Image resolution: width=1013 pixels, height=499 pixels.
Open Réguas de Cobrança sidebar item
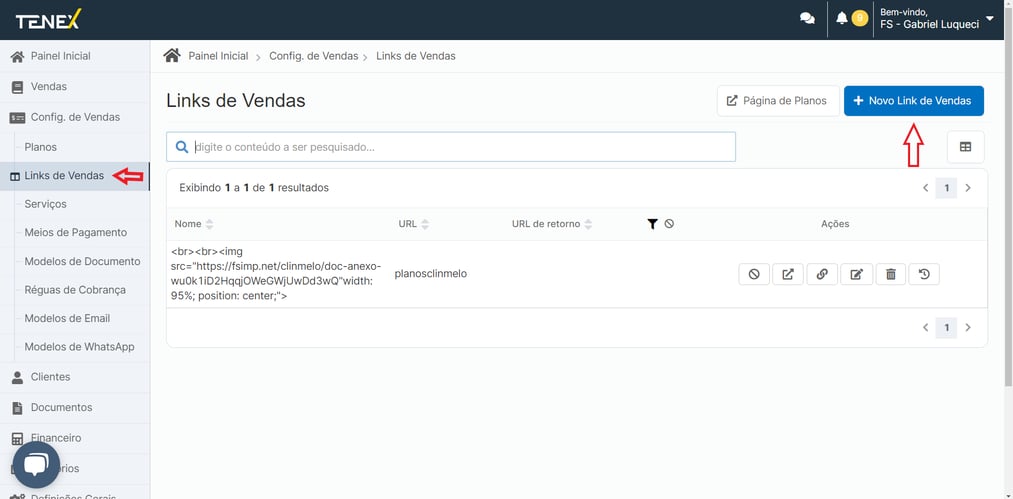pos(75,290)
